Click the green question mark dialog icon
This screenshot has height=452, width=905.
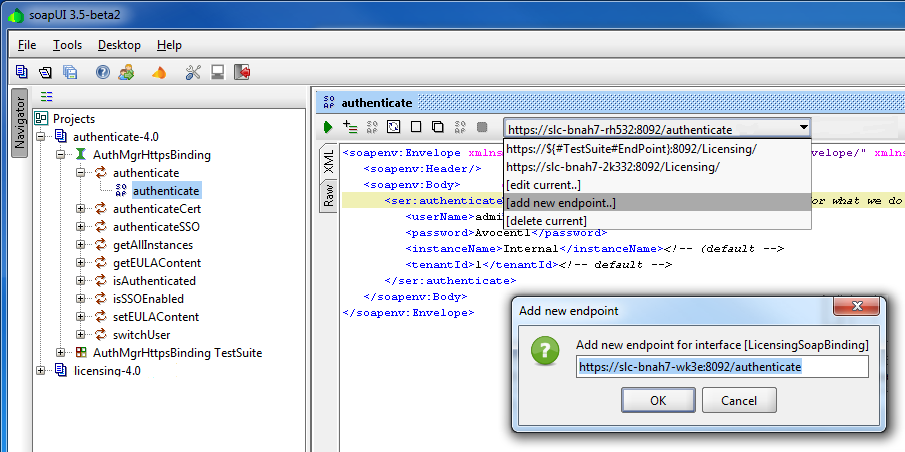coord(545,351)
